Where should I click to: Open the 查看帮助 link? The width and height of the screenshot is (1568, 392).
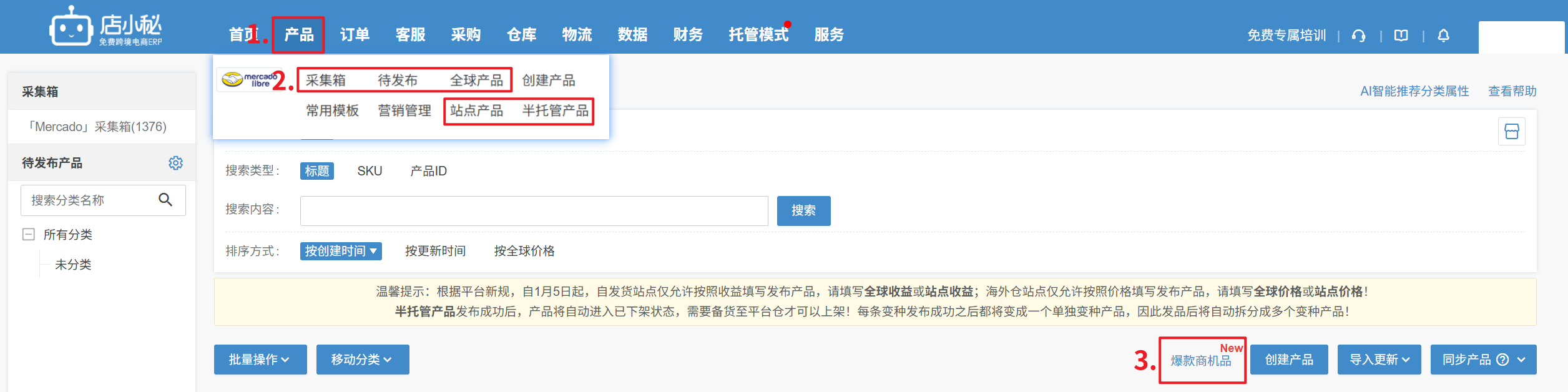pos(1512,91)
